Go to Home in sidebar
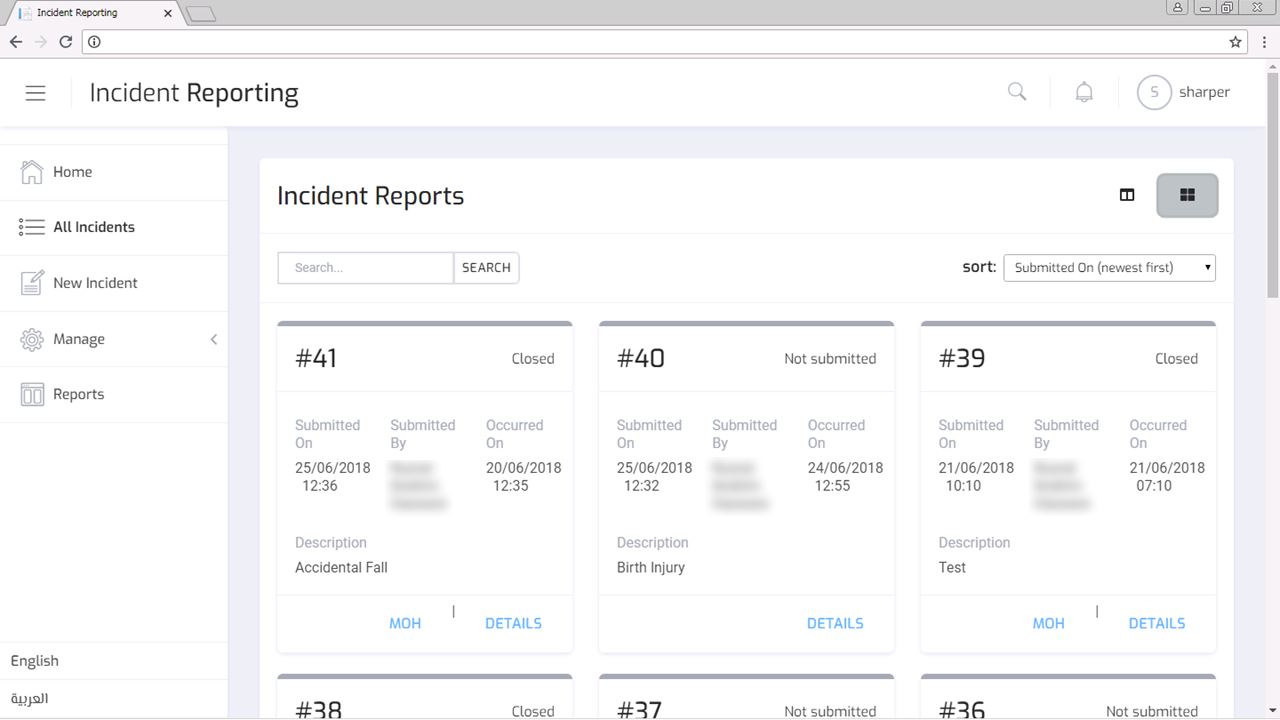This screenshot has height=720, width=1280. click(113, 172)
